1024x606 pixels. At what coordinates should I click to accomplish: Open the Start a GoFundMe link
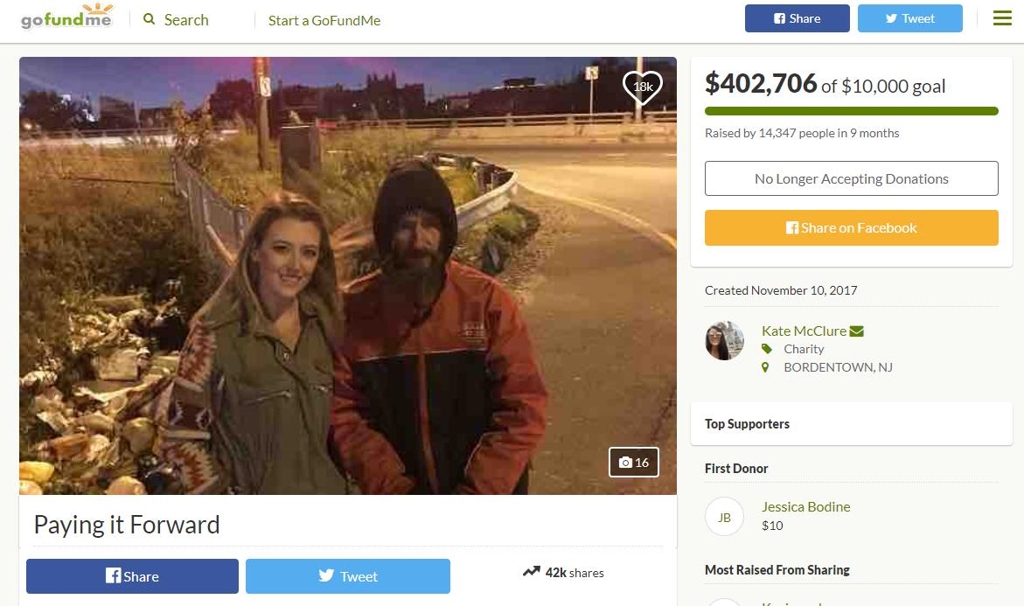pos(324,20)
